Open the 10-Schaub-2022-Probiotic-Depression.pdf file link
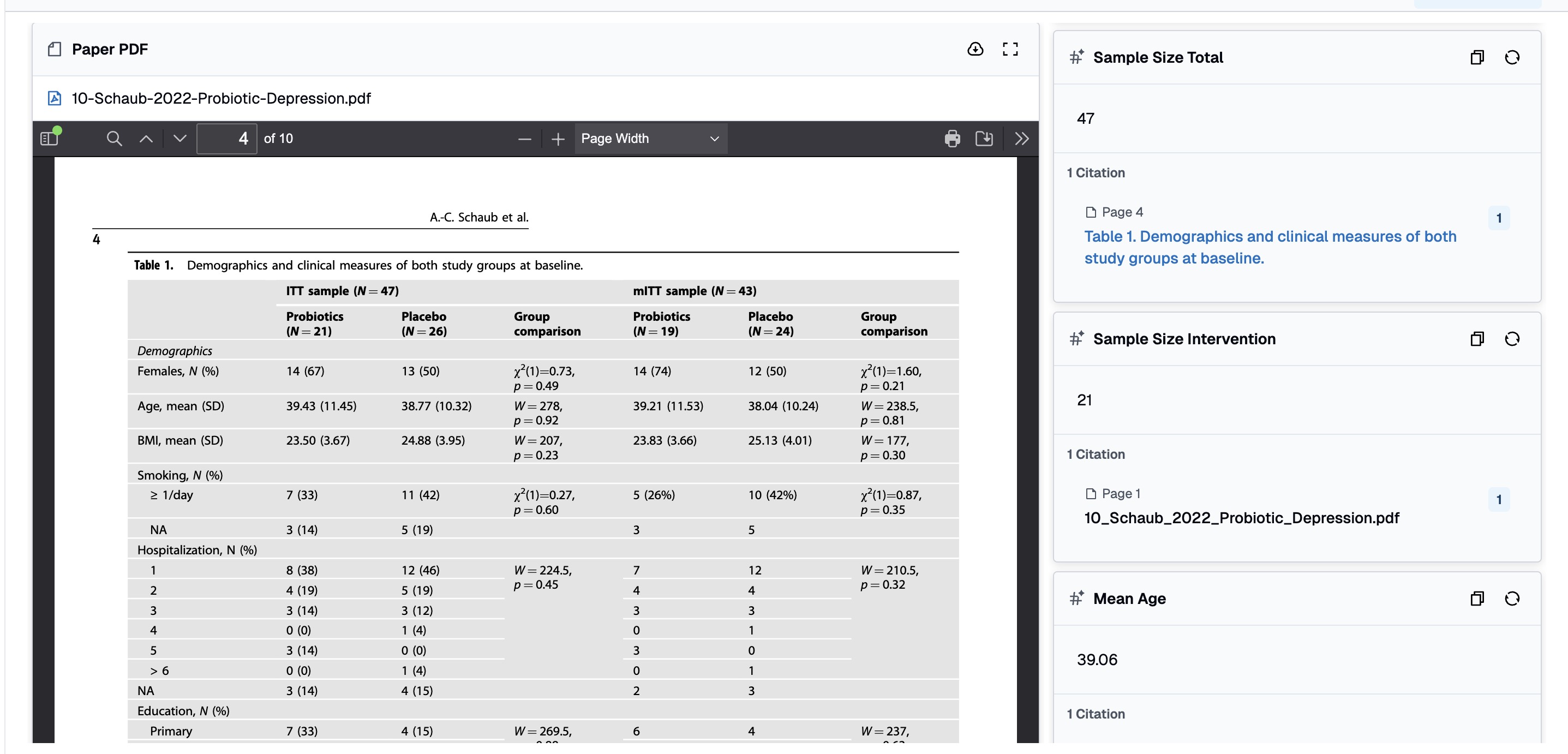 220,98
